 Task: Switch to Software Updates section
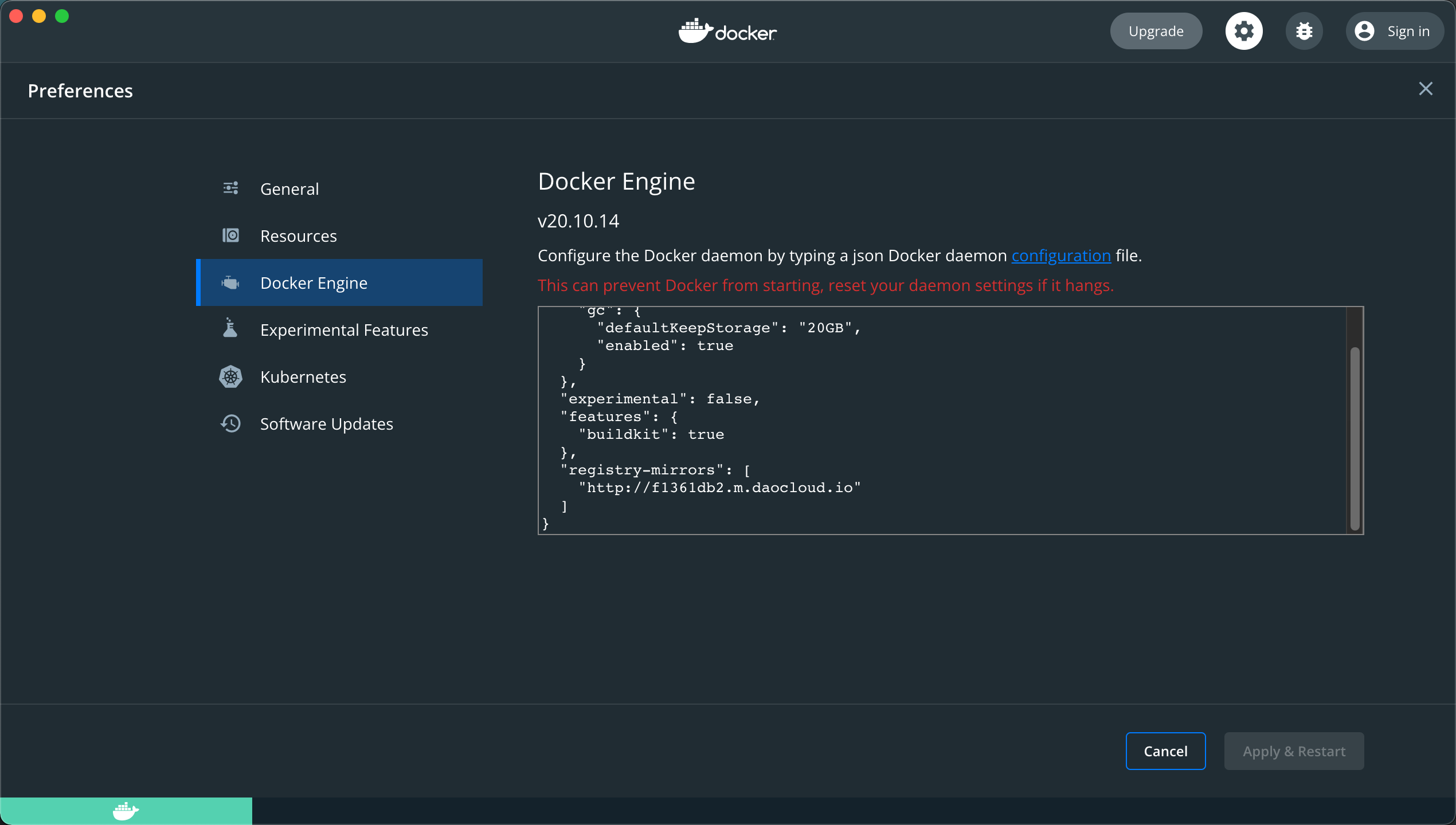(x=326, y=424)
